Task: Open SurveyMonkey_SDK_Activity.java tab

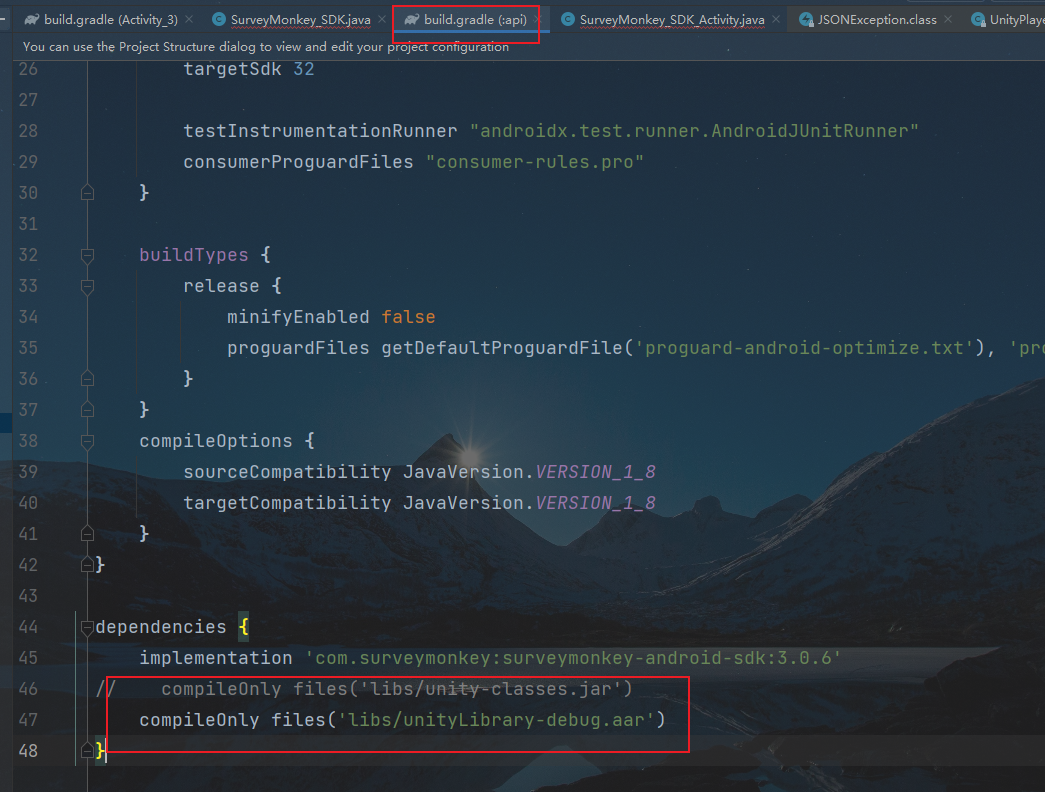Action: (672, 20)
